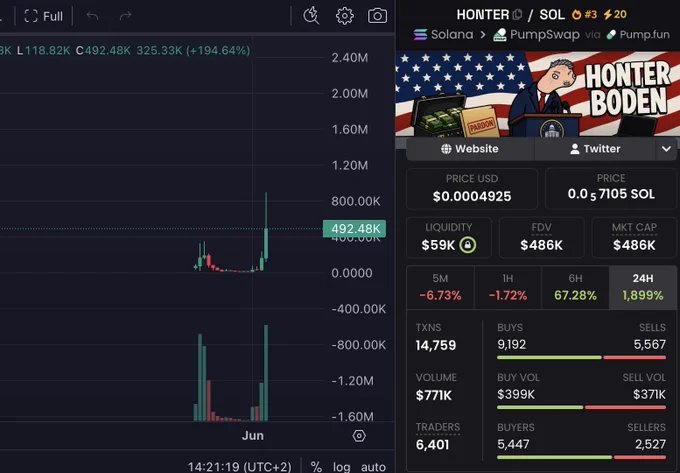Screen dimensions: 680x473
Task: Click the BUYERS 5,447 value
Action: (x=513, y=444)
